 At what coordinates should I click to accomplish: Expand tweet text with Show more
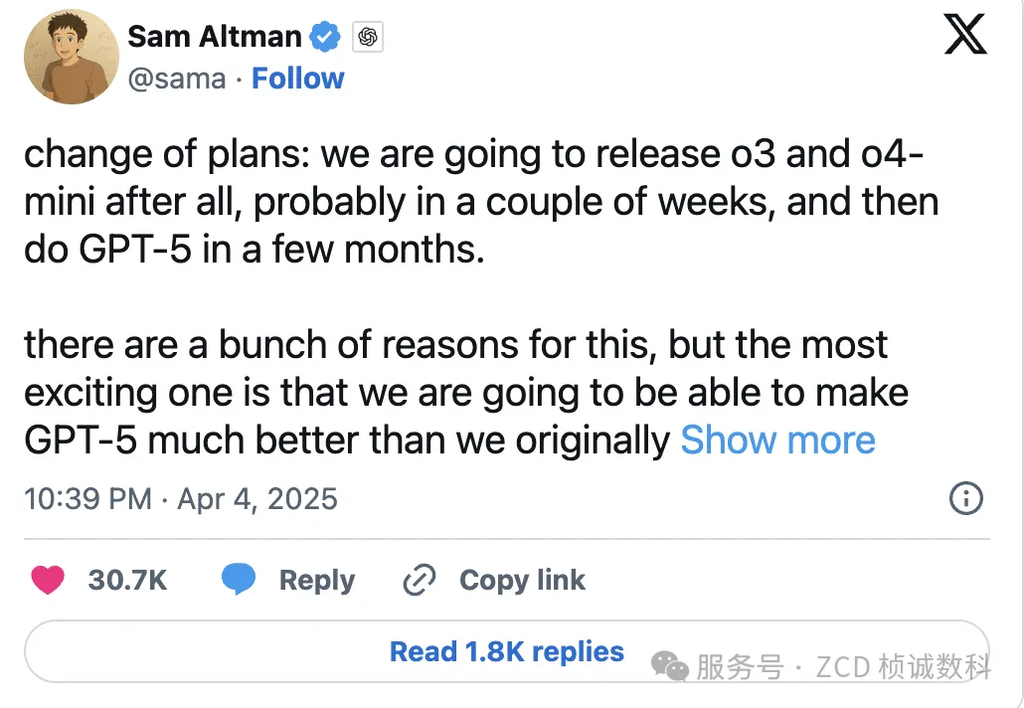777,440
